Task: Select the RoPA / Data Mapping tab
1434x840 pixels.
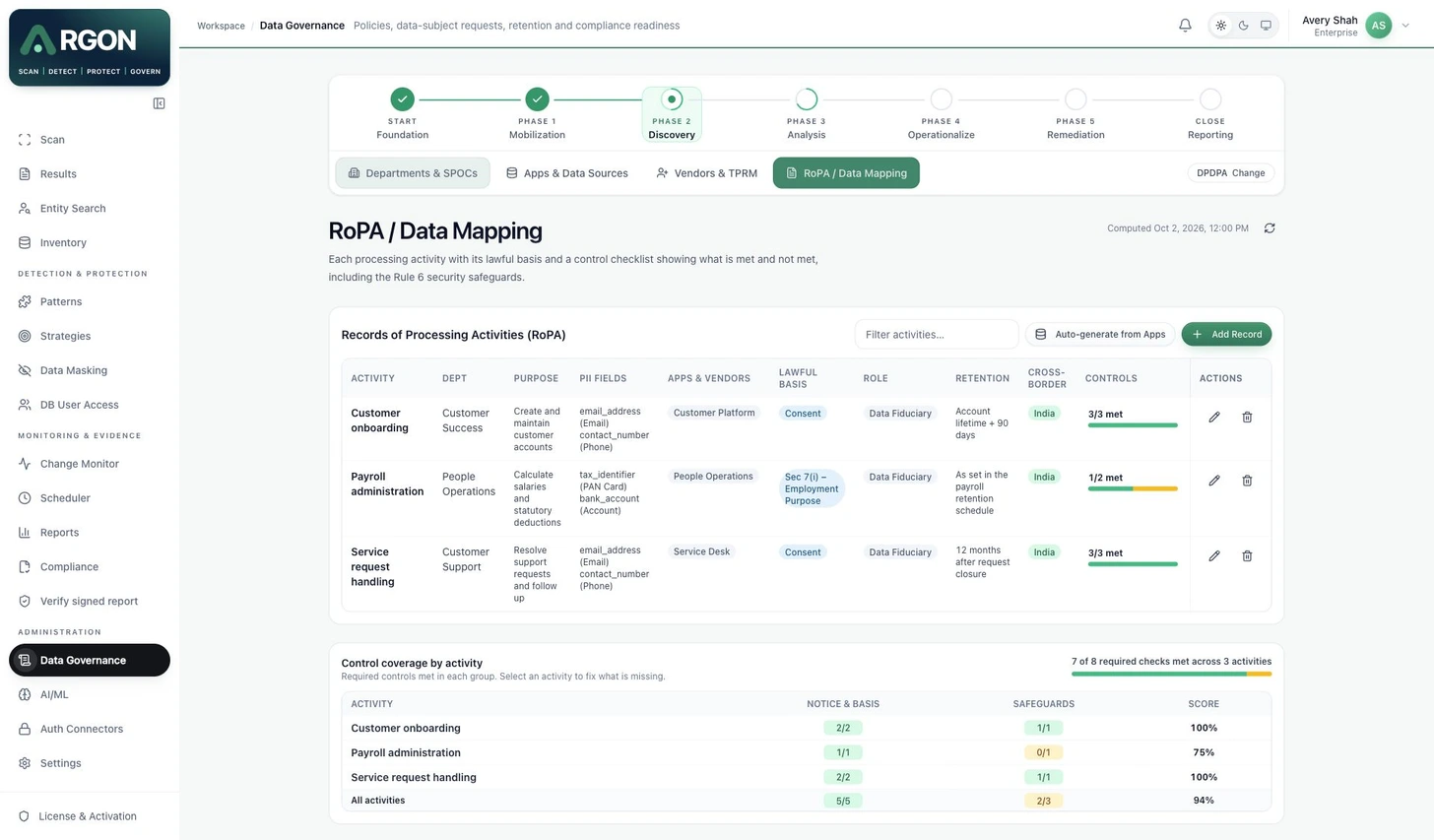Action: (x=846, y=173)
